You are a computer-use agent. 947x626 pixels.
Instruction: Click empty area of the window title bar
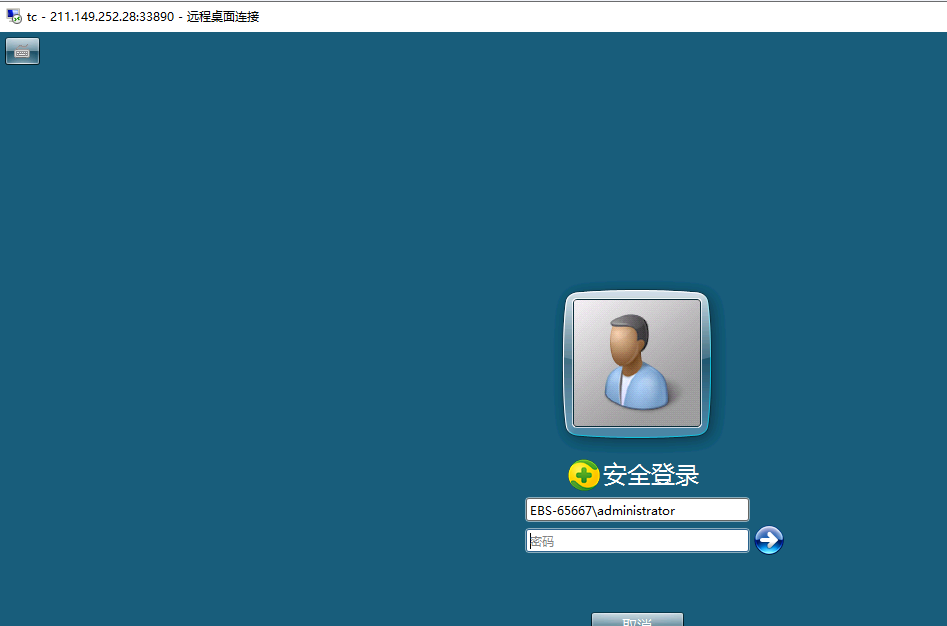coord(600,17)
